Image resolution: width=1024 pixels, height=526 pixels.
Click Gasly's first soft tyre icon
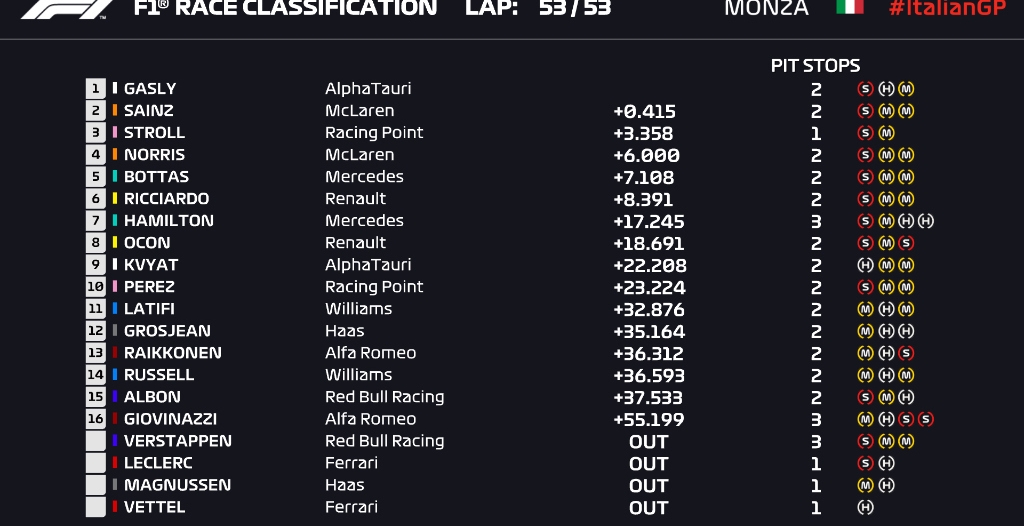coord(866,89)
